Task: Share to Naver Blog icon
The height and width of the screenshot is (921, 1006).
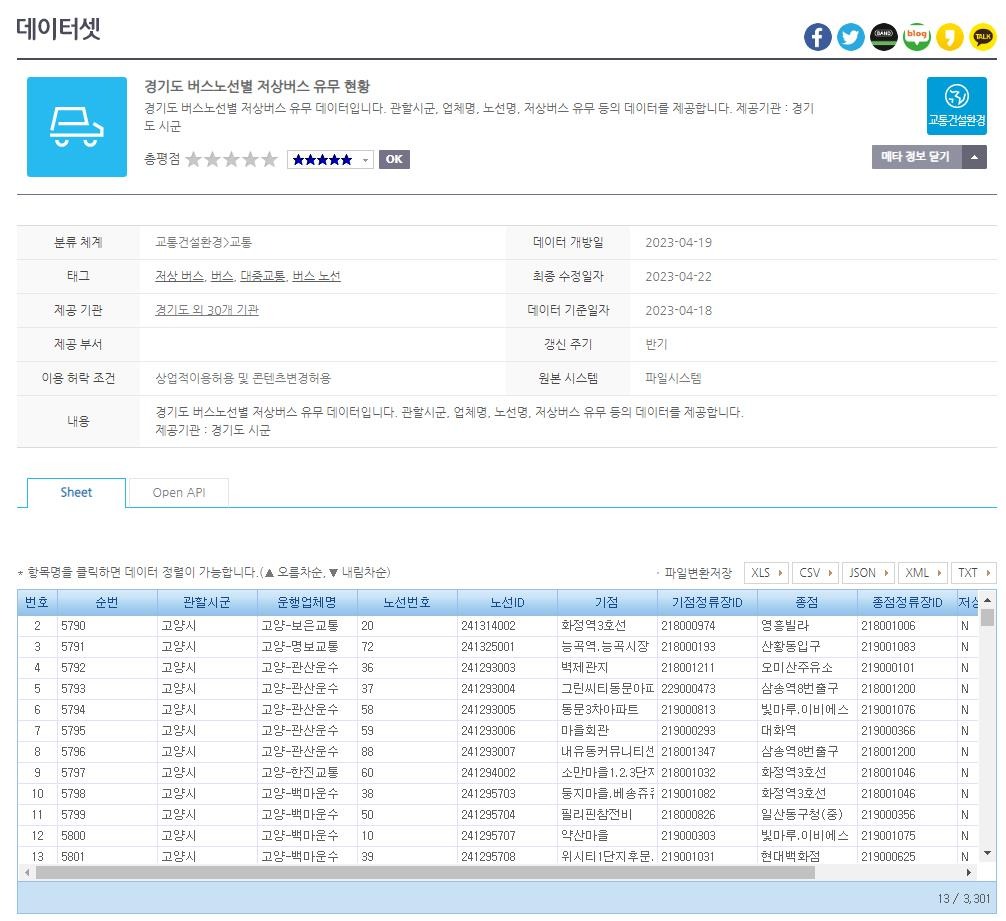Action: [x=917, y=37]
